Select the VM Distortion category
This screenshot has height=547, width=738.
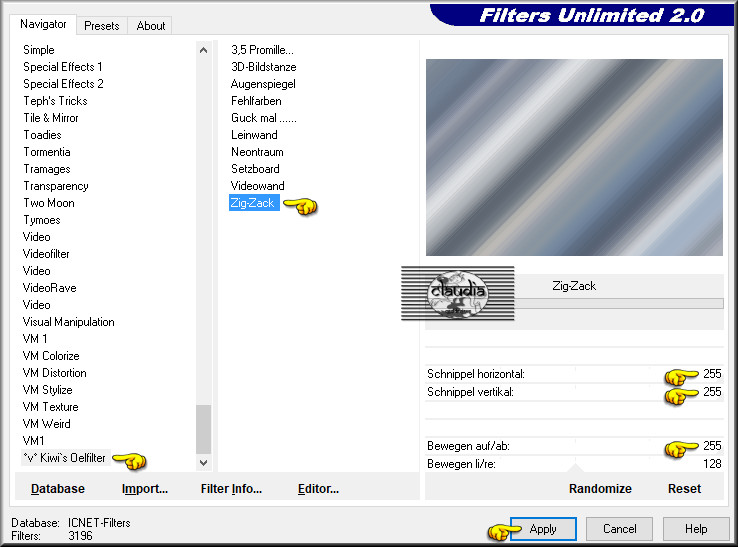coord(55,373)
